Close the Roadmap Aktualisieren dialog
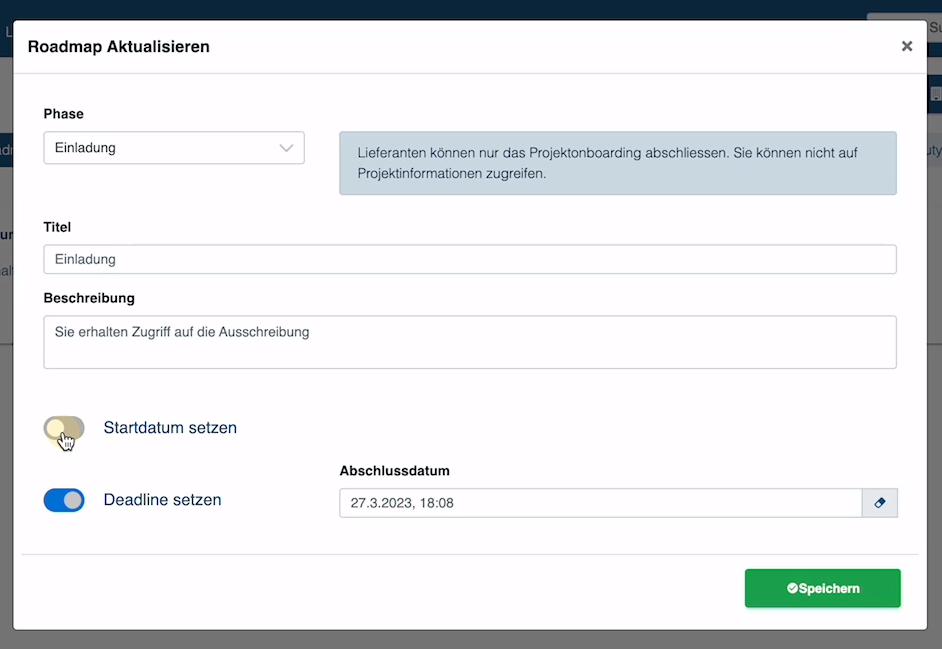The image size is (942, 649). point(906,46)
